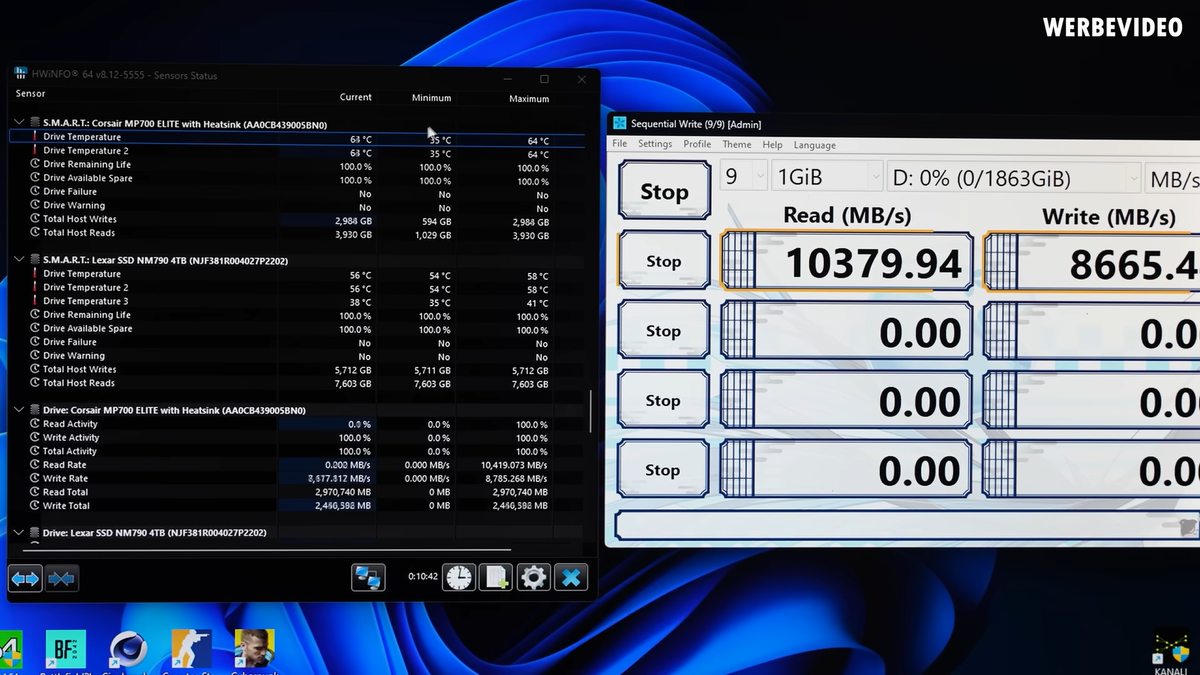1200x675 pixels.
Task: Click CrystalDiskMark title bar app icon
Action: (620, 124)
